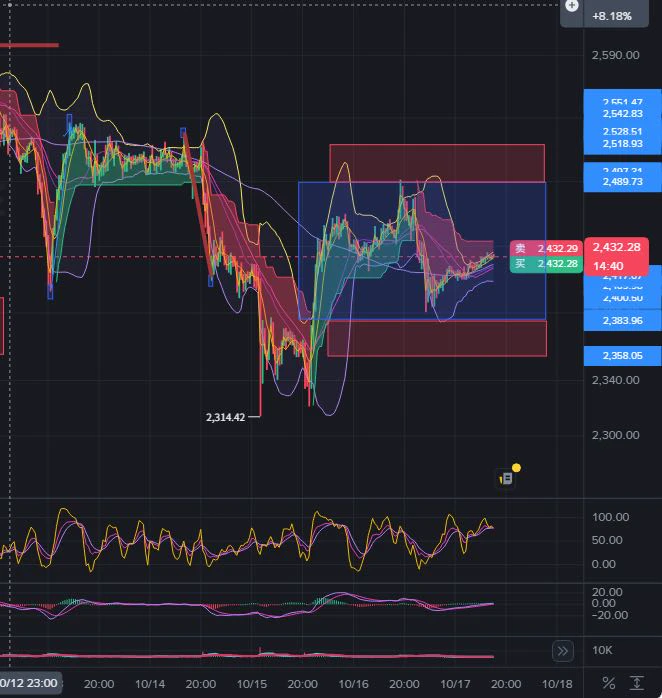Select the blue rectangle range box
Screen dimensions: 662x698
tap(422, 251)
